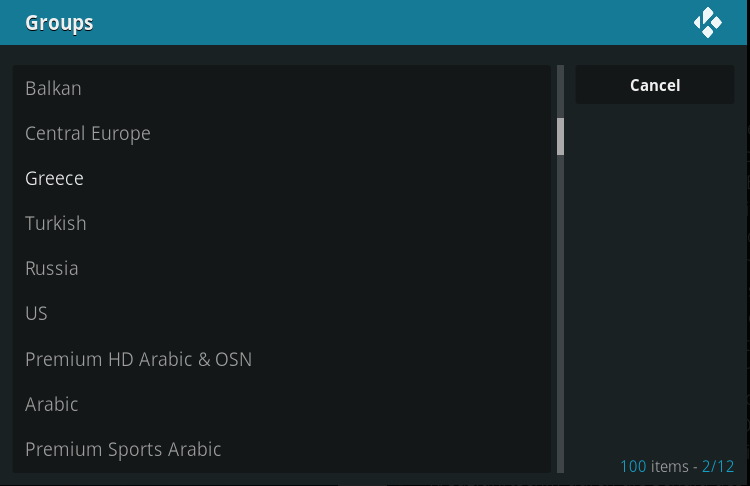Click the middle of the blue header bar

click(373, 22)
